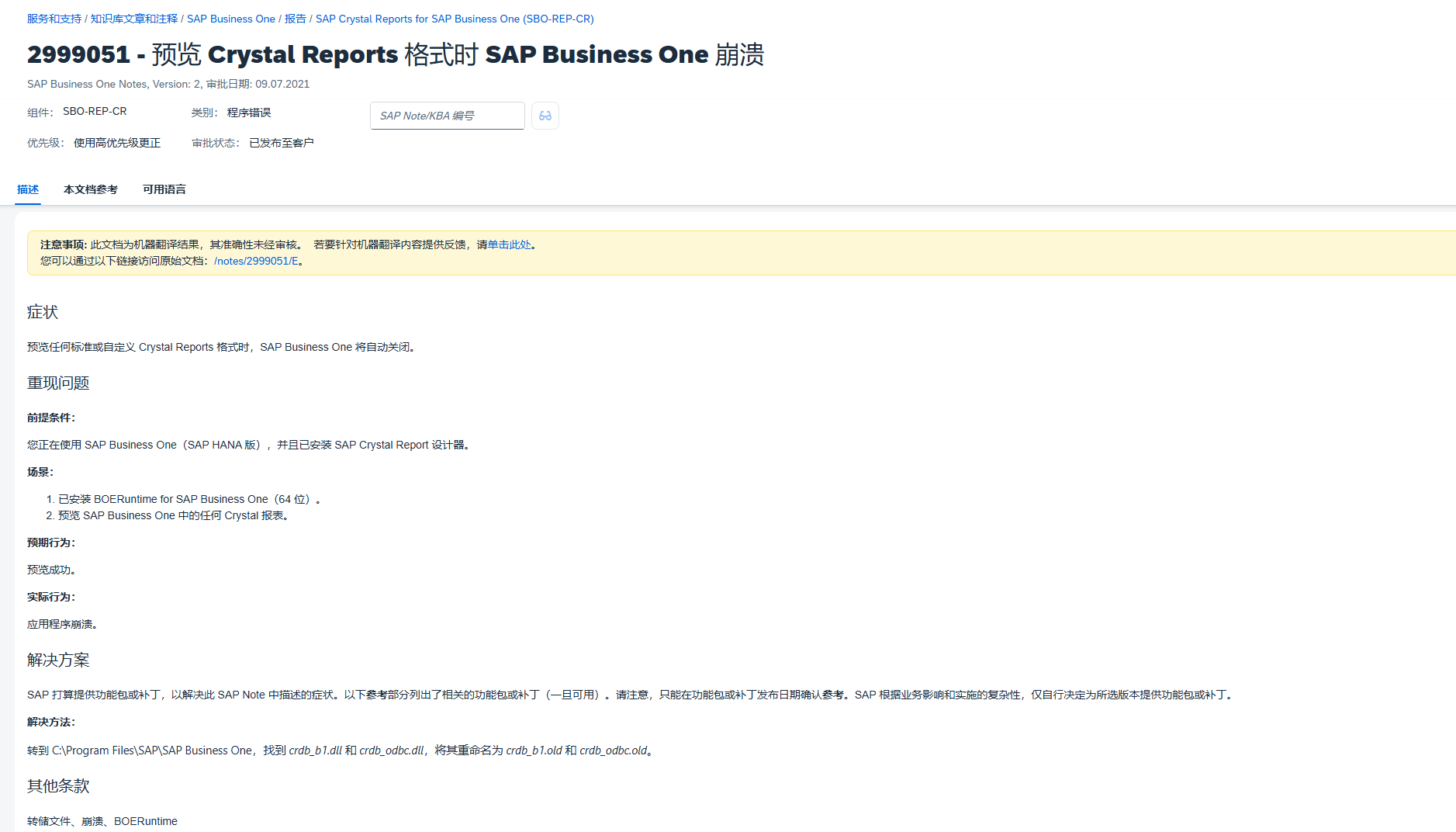Click the 解决方案 section heading

58,660
